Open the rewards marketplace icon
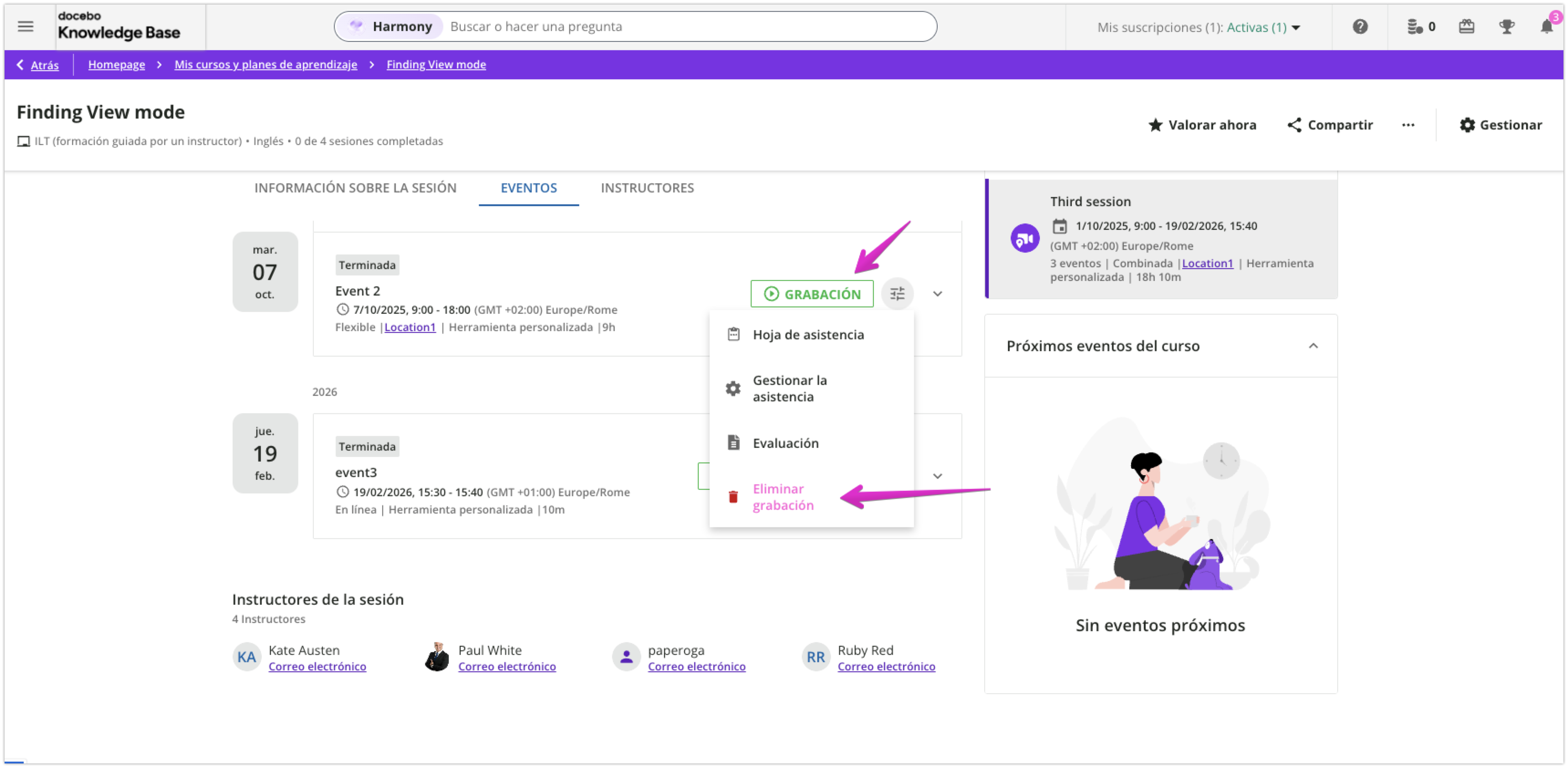This screenshot has height=768, width=1568. click(x=1466, y=27)
